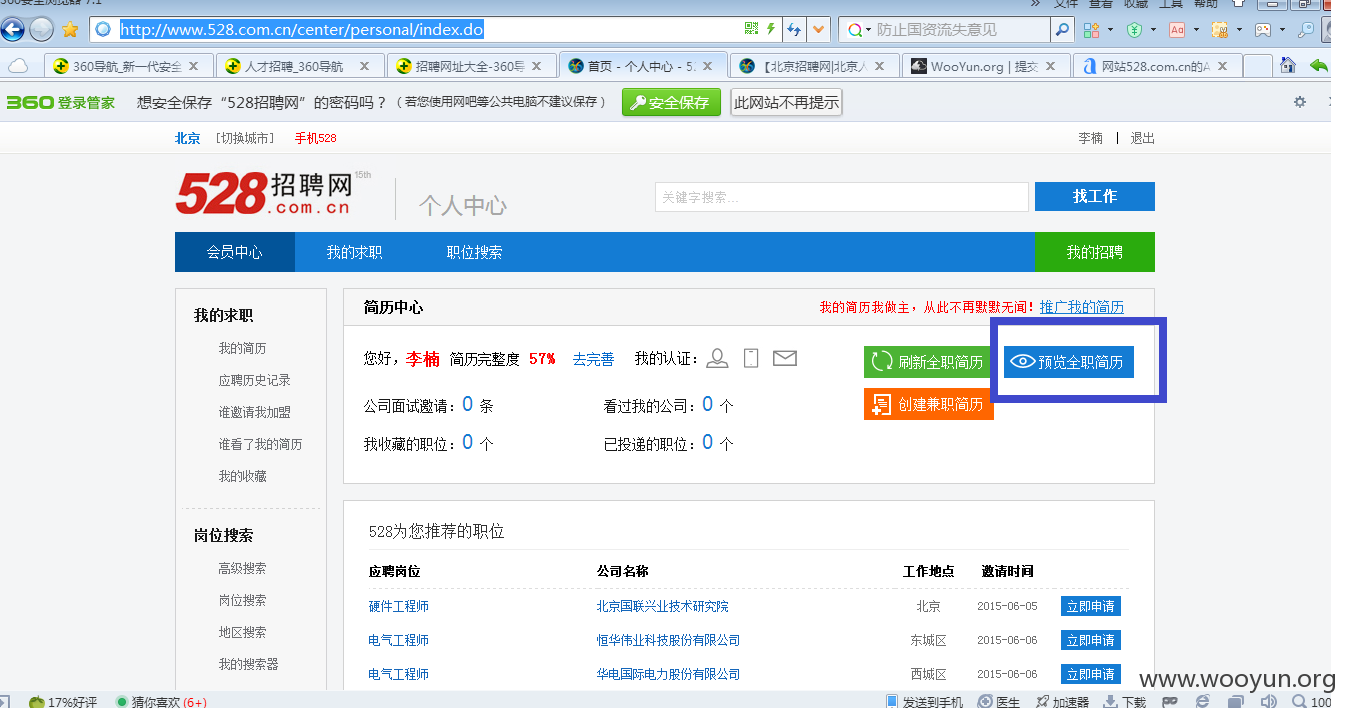1345x708 pixels.
Task: Click the 推广我的简历 link
Action: click(x=1082, y=307)
